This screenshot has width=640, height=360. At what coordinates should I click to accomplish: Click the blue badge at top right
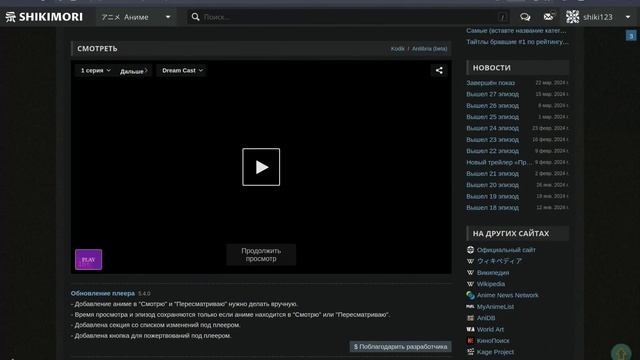coord(631,36)
